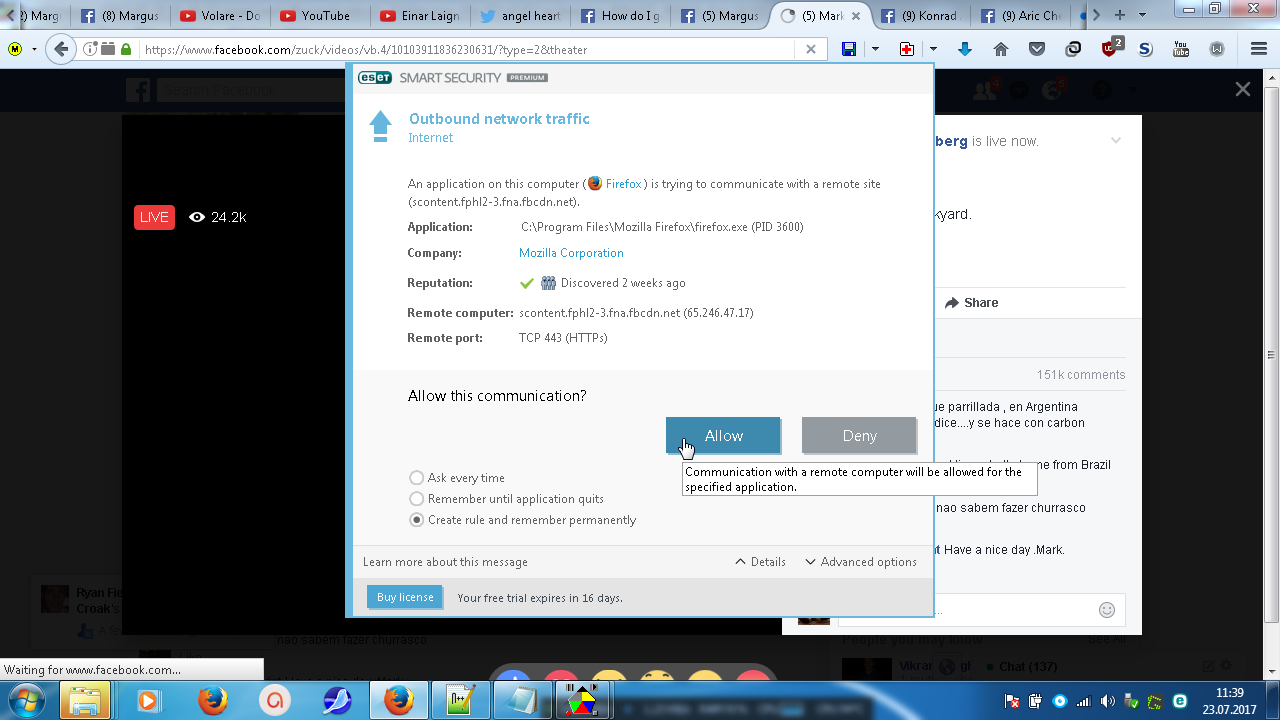Click the LIVE badge on the video
This screenshot has height=720, width=1280.
coord(154,217)
